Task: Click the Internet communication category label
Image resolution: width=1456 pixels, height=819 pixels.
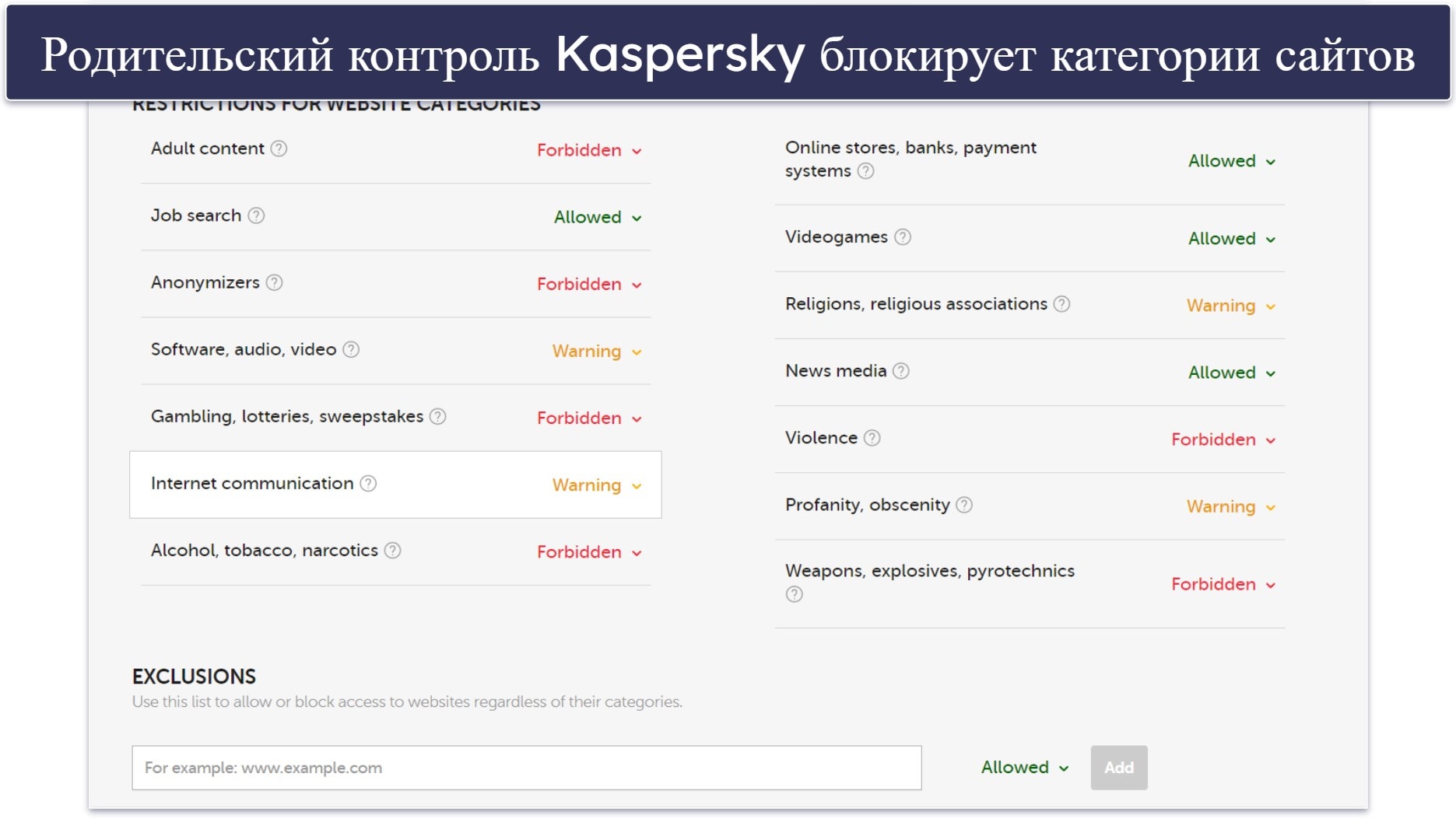Action: [252, 483]
